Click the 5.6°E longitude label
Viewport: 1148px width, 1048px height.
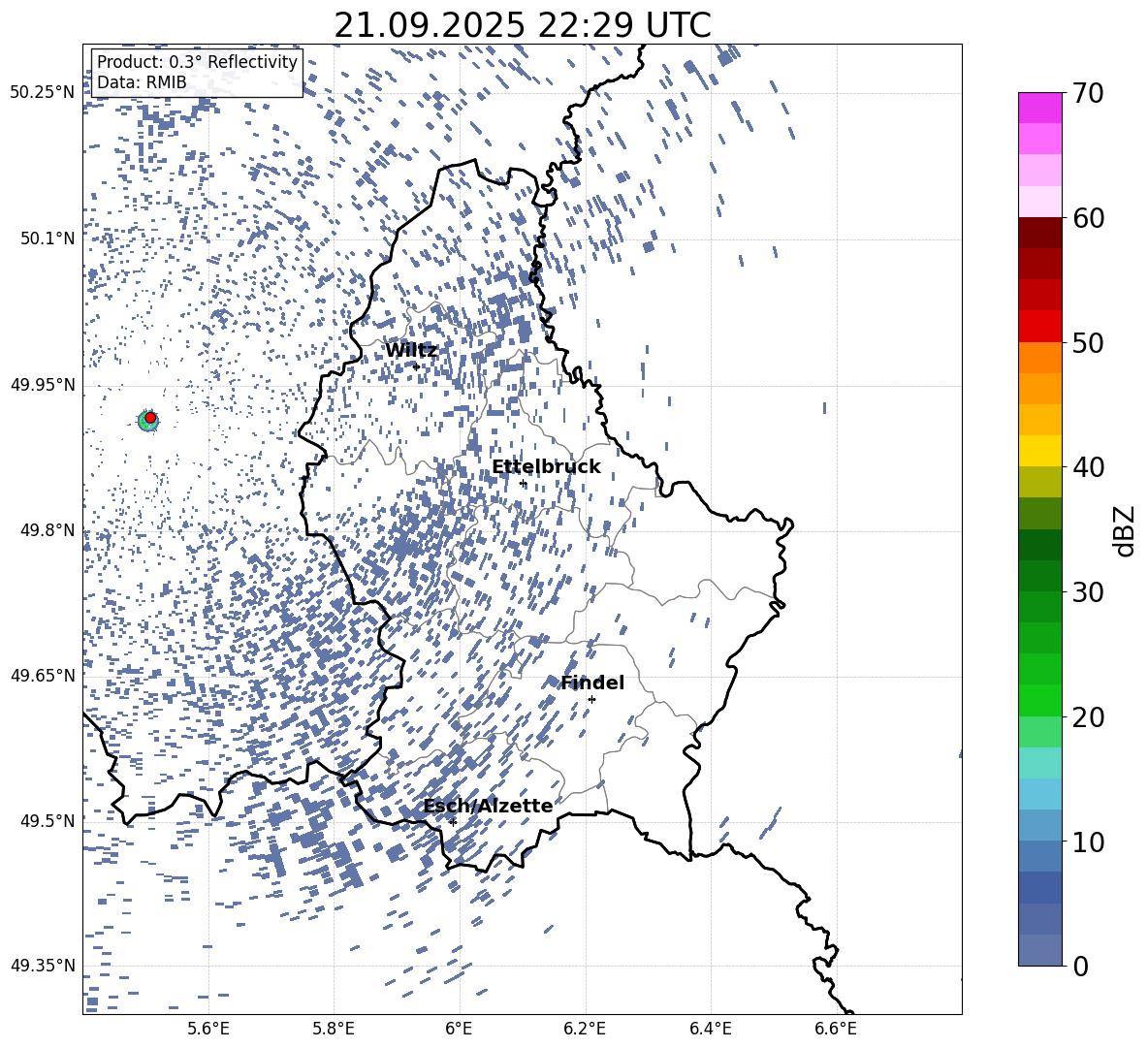(208, 1029)
